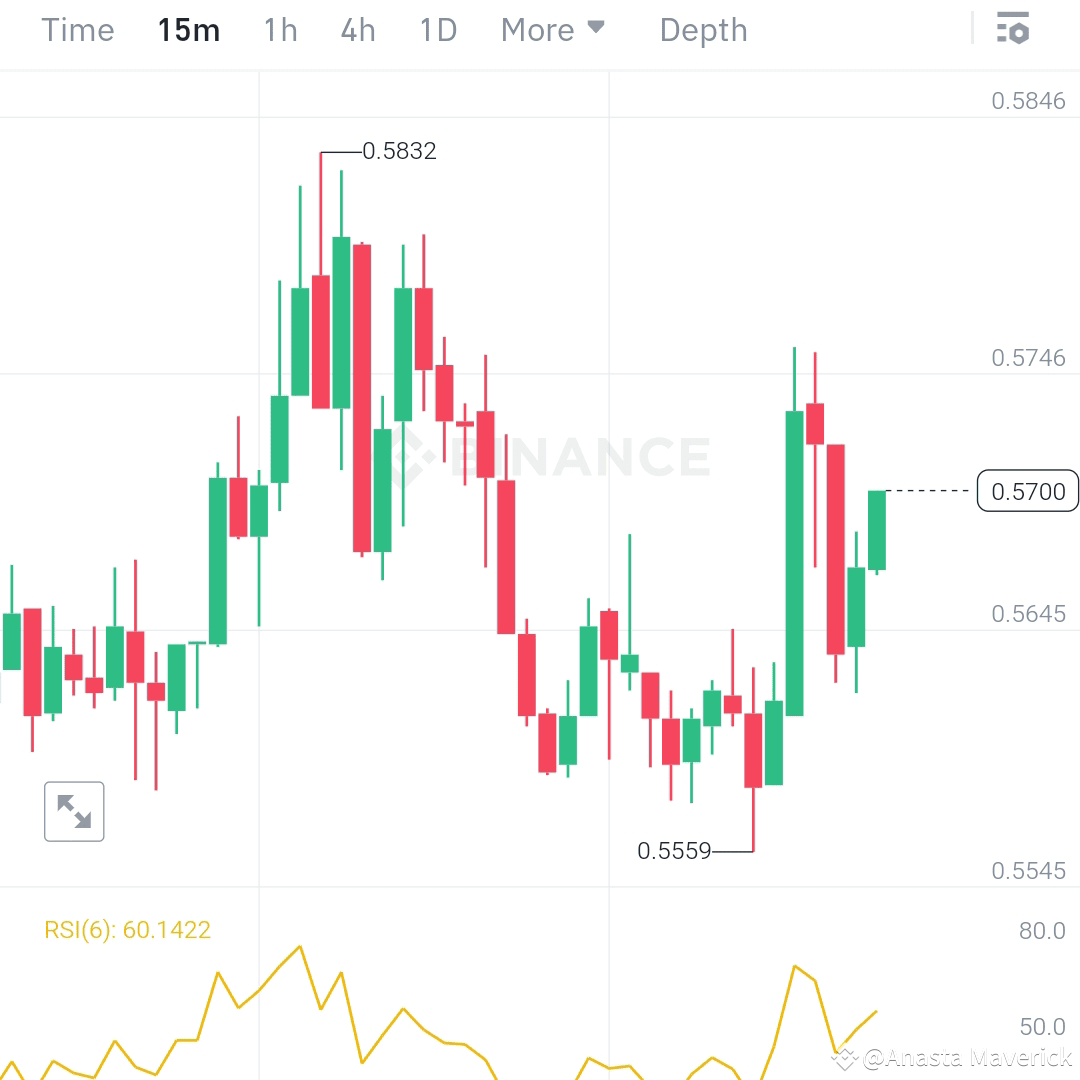Select the 1D timeframe tab
Viewport: 1080px width, 1080px height.
437,30
